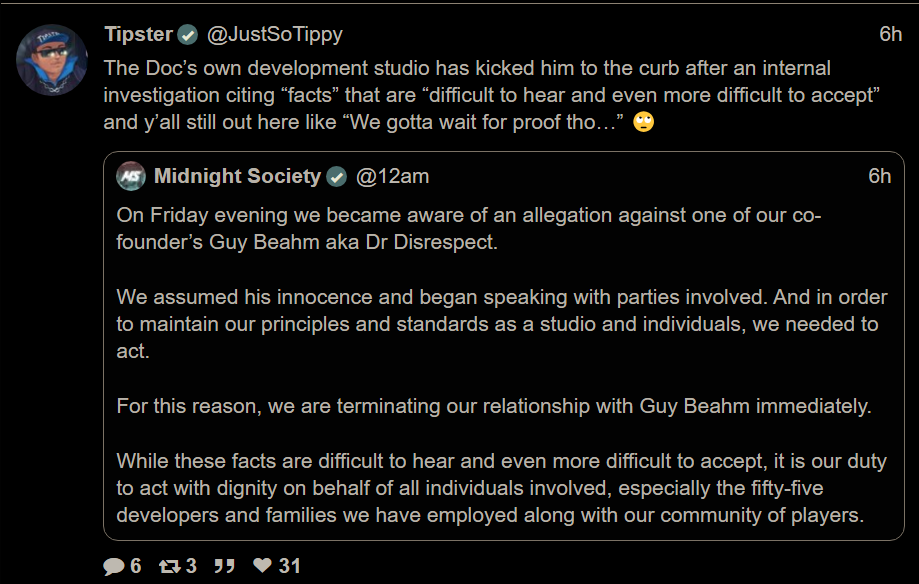
Task: Click the like count of 31
Action: point(289,566)
